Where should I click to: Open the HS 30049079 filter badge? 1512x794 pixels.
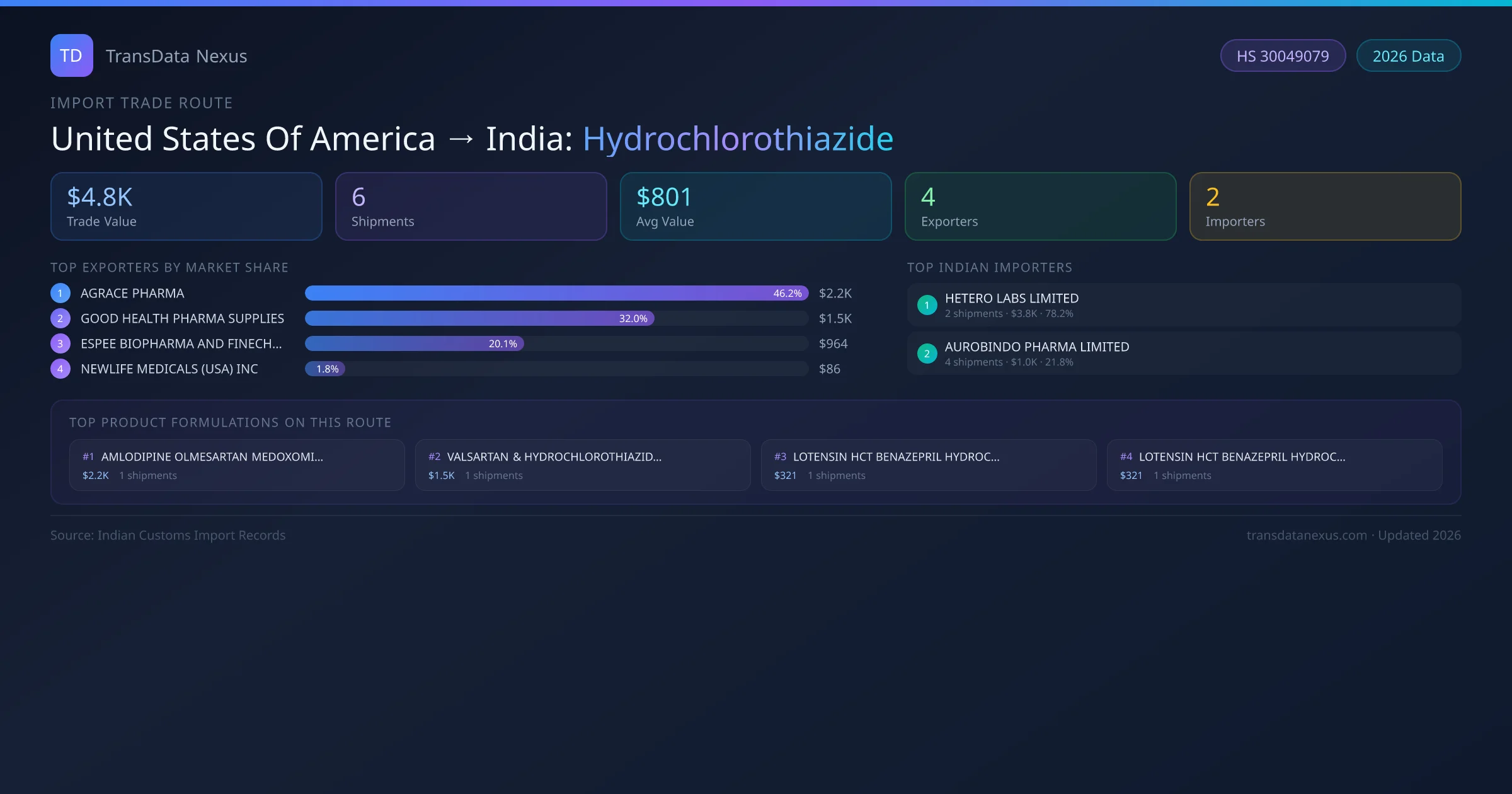click(1283, 55)
